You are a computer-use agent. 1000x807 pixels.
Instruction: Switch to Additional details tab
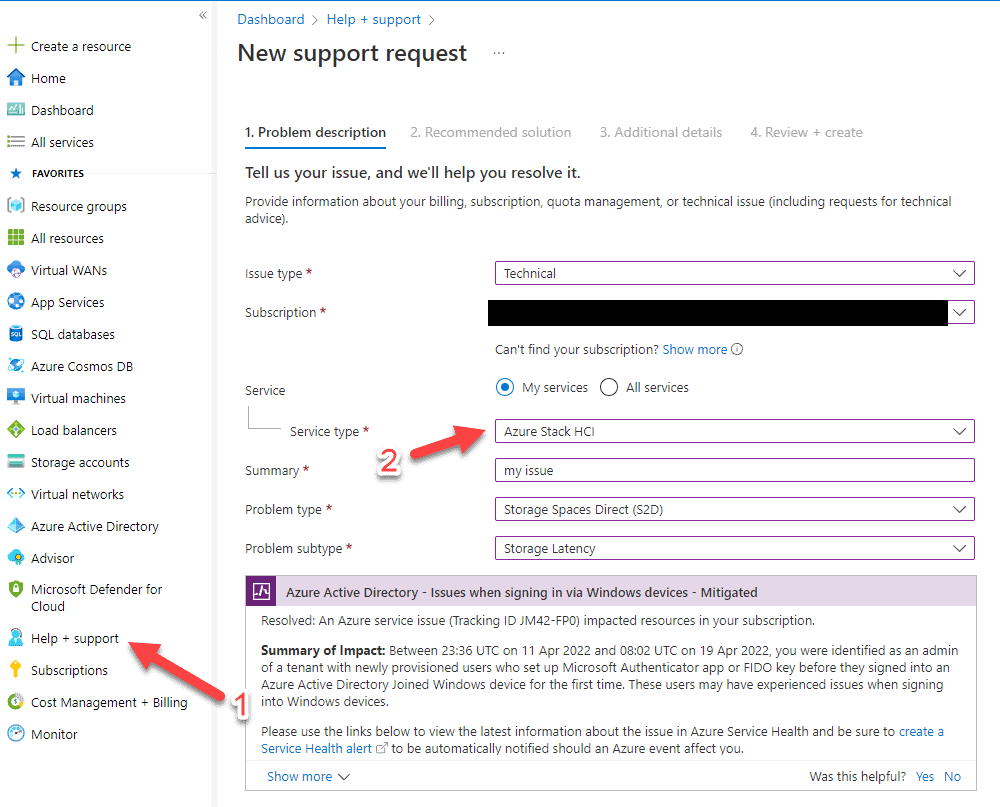tap(661, 132)
